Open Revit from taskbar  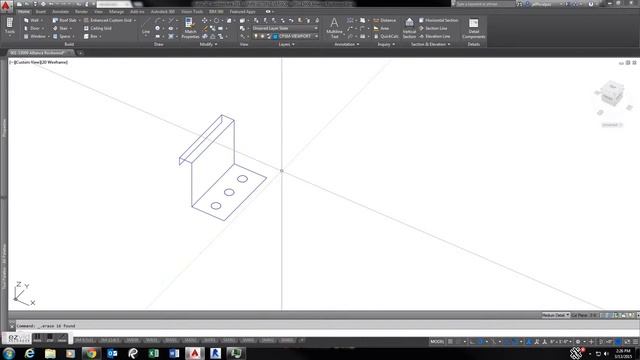[x=216, y=353]
